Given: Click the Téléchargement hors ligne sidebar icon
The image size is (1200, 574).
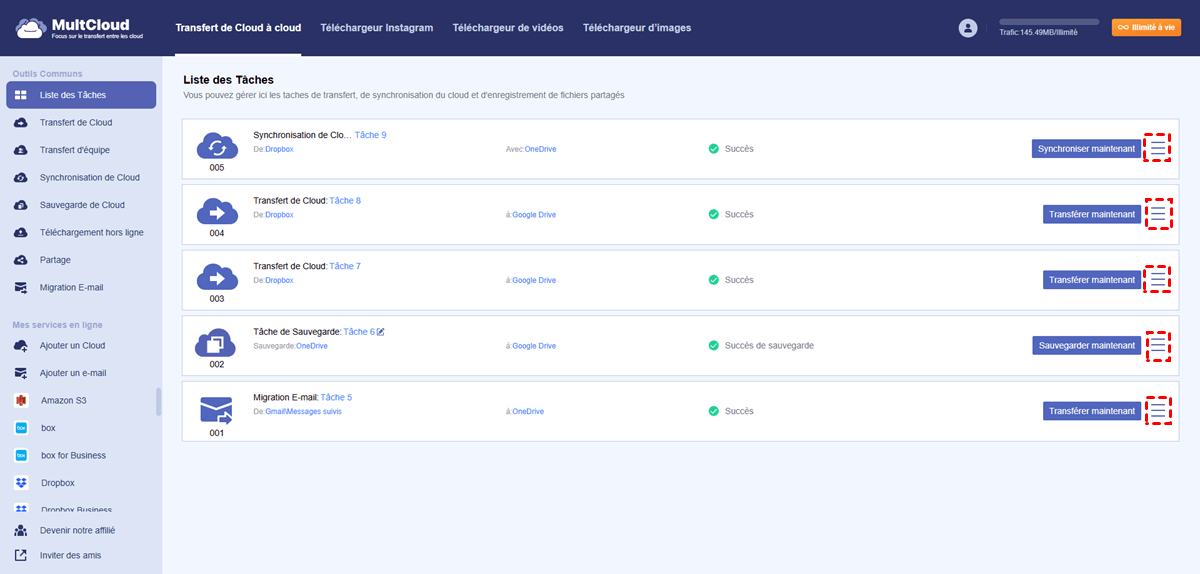Looking at the screenshot, I should [x=21, y=232].
